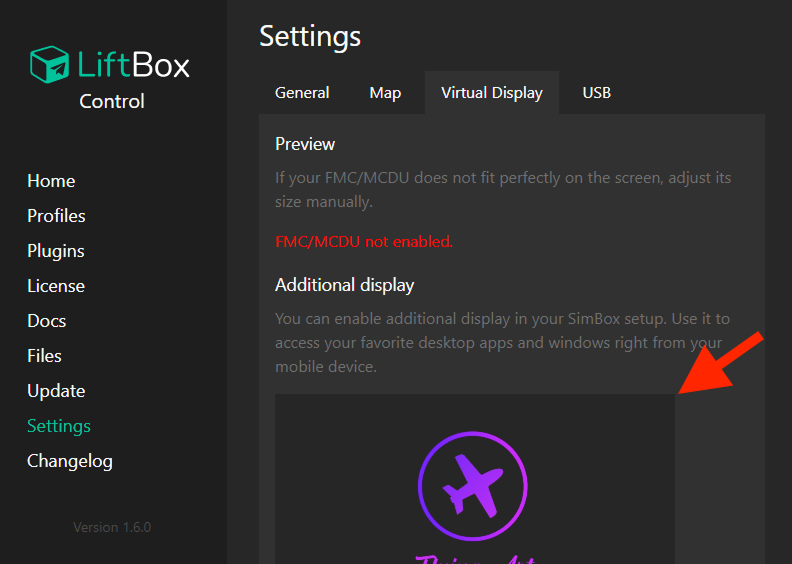Image resolution: width=792 pixels, height=564 pixels.
Task: Click the 'Version 1.6.0' label
Action: click(112, 527)
